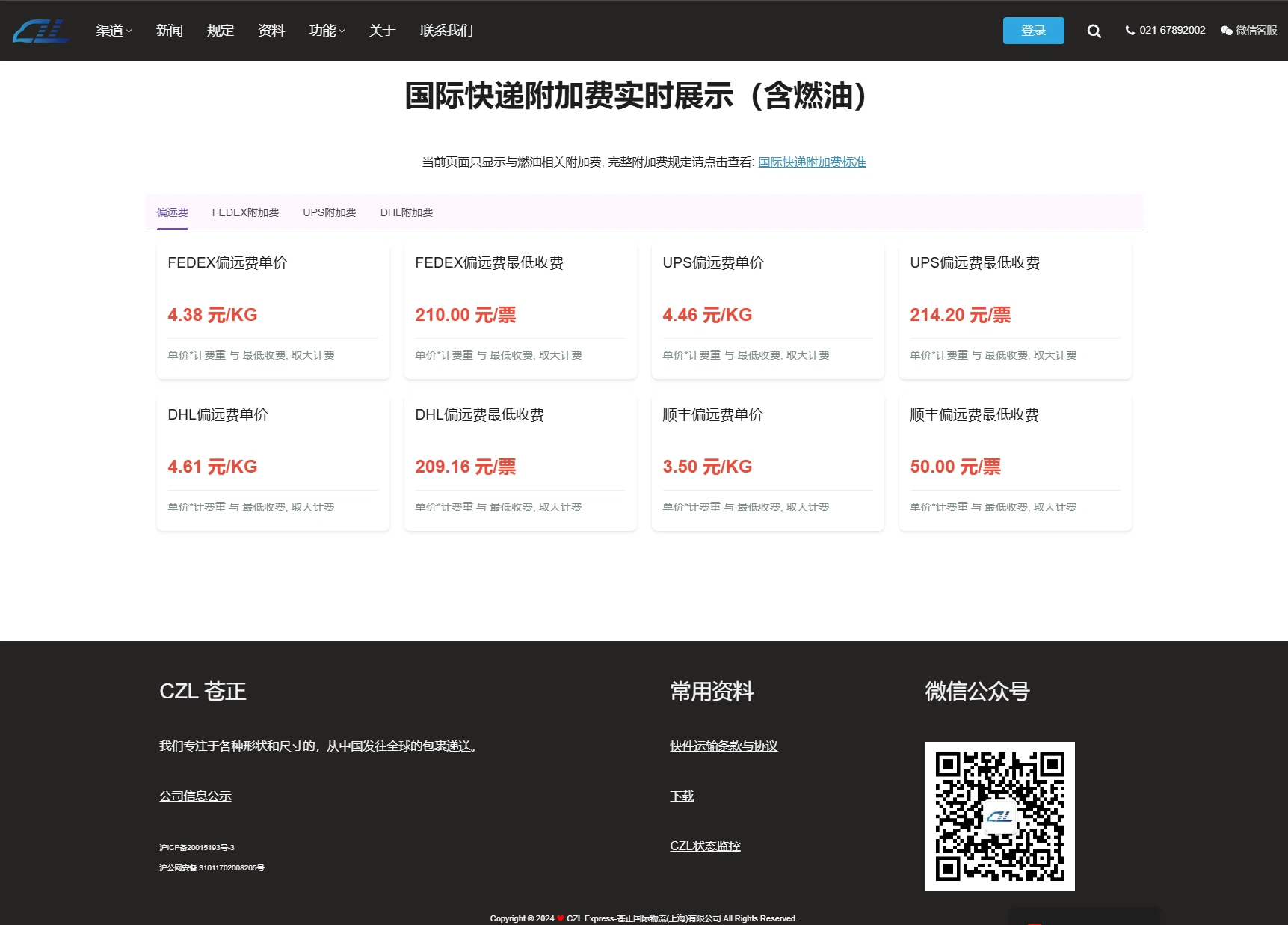Click the 沪ICP备20015193号-3 record number
1288x925 pixels.
(197, 848)
